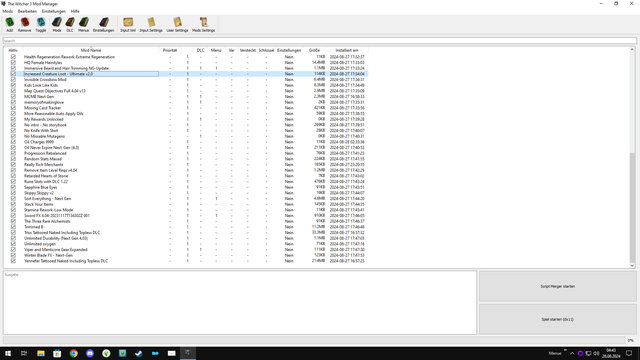
Task: Click the Spiel starten (dx11) button
Action: coord(558,319)
